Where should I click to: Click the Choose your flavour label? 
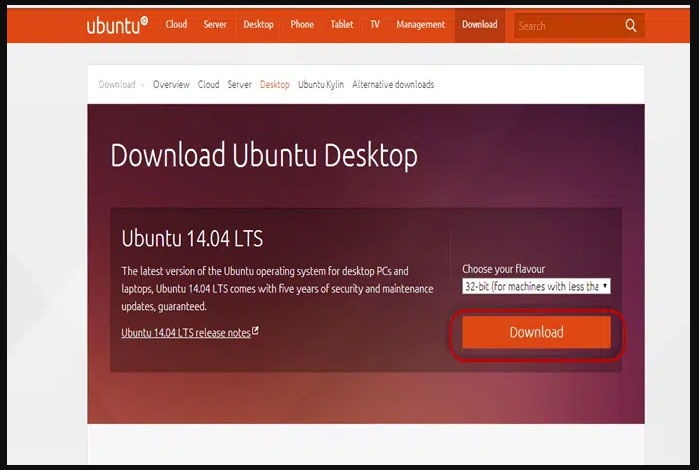pyautogui.click(x=503, y=269)
